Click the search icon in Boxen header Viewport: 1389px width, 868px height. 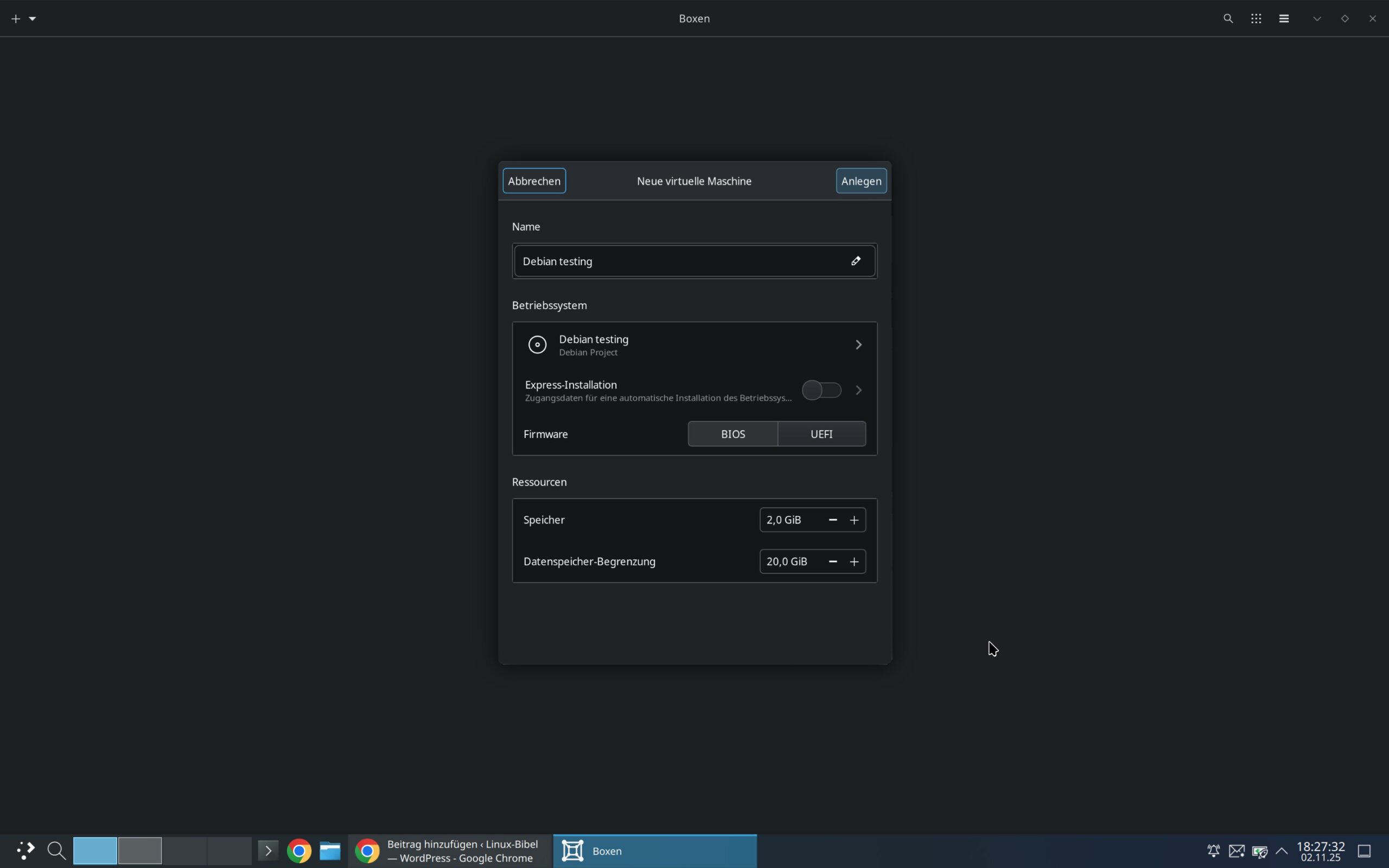pyautogui.click(x=1228, y=18)
